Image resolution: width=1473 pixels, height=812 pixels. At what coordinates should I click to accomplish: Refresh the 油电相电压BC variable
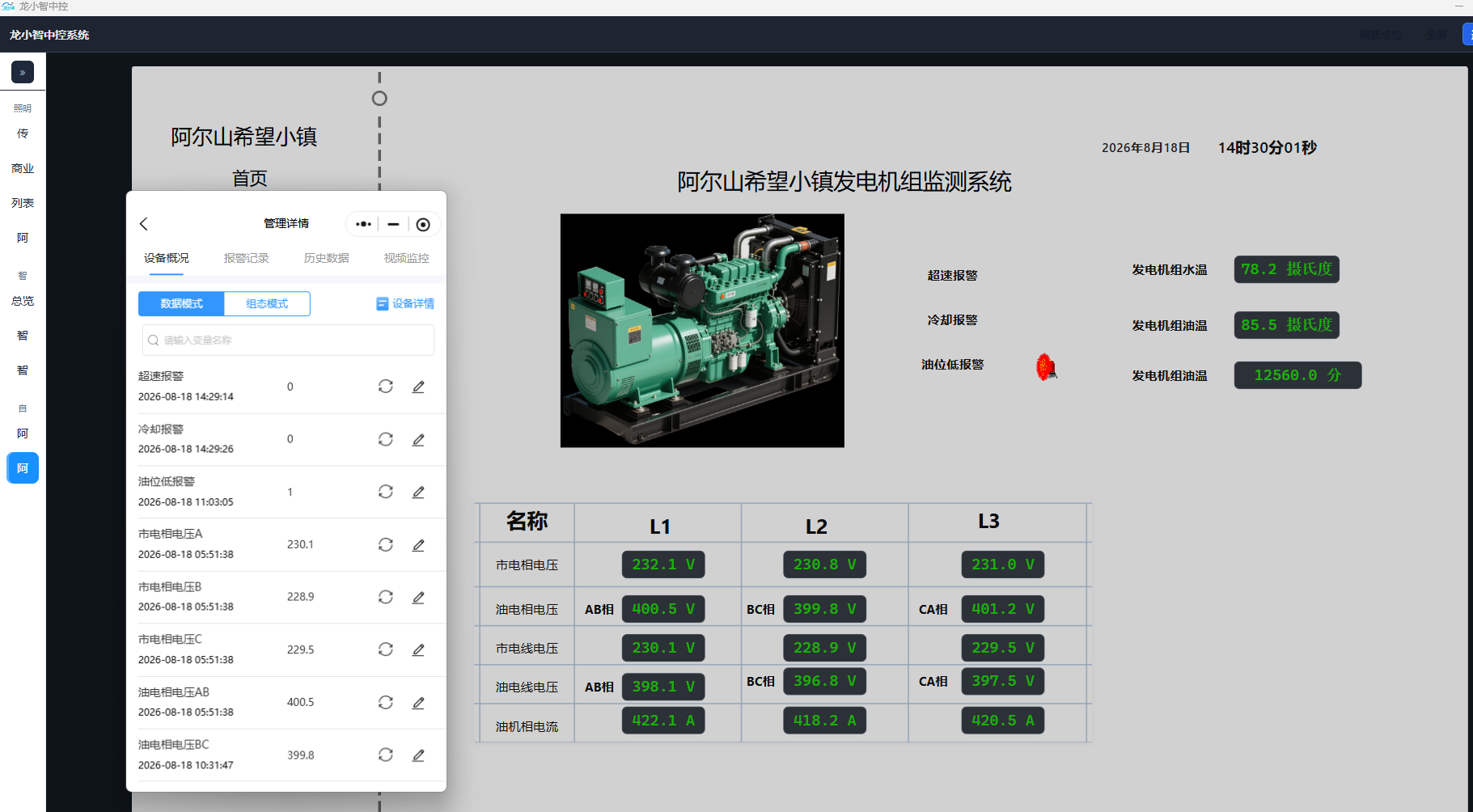(386, 755)
